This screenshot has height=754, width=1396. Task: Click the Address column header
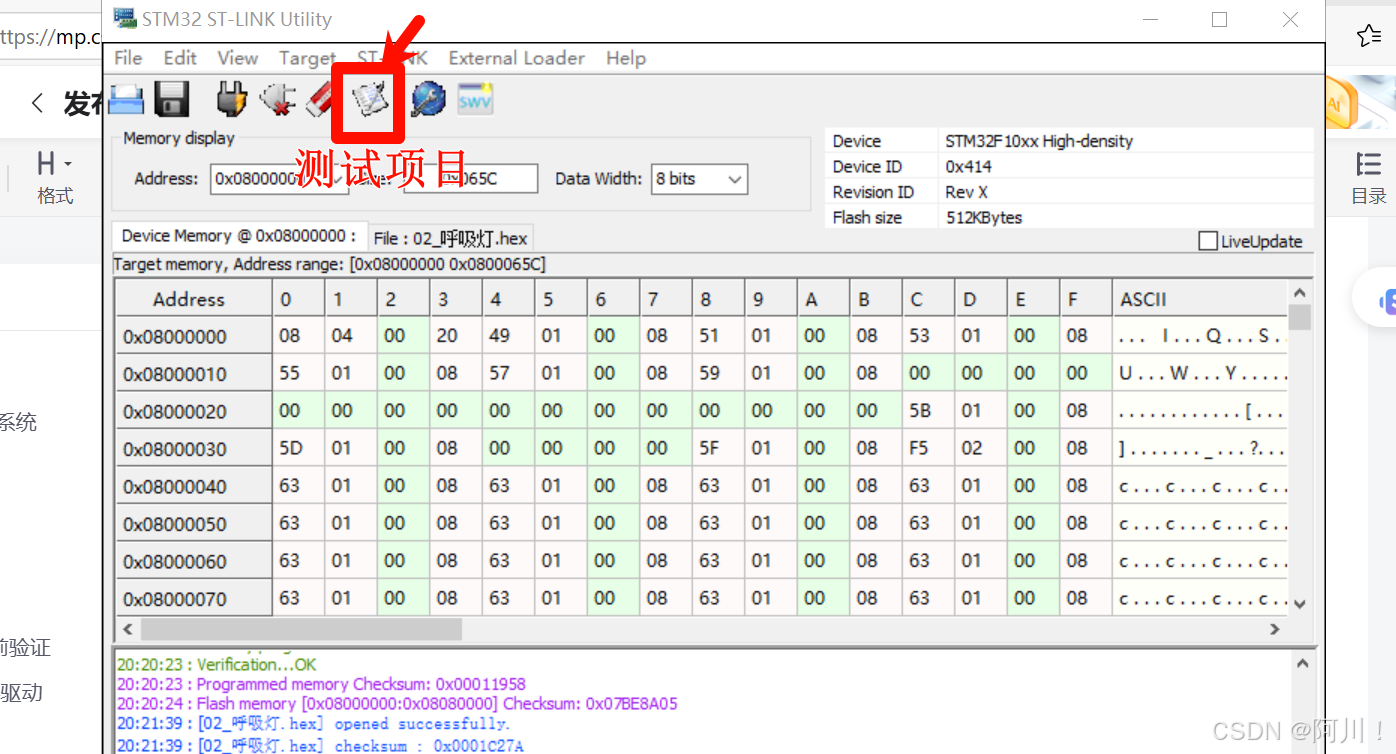[194, 299]
